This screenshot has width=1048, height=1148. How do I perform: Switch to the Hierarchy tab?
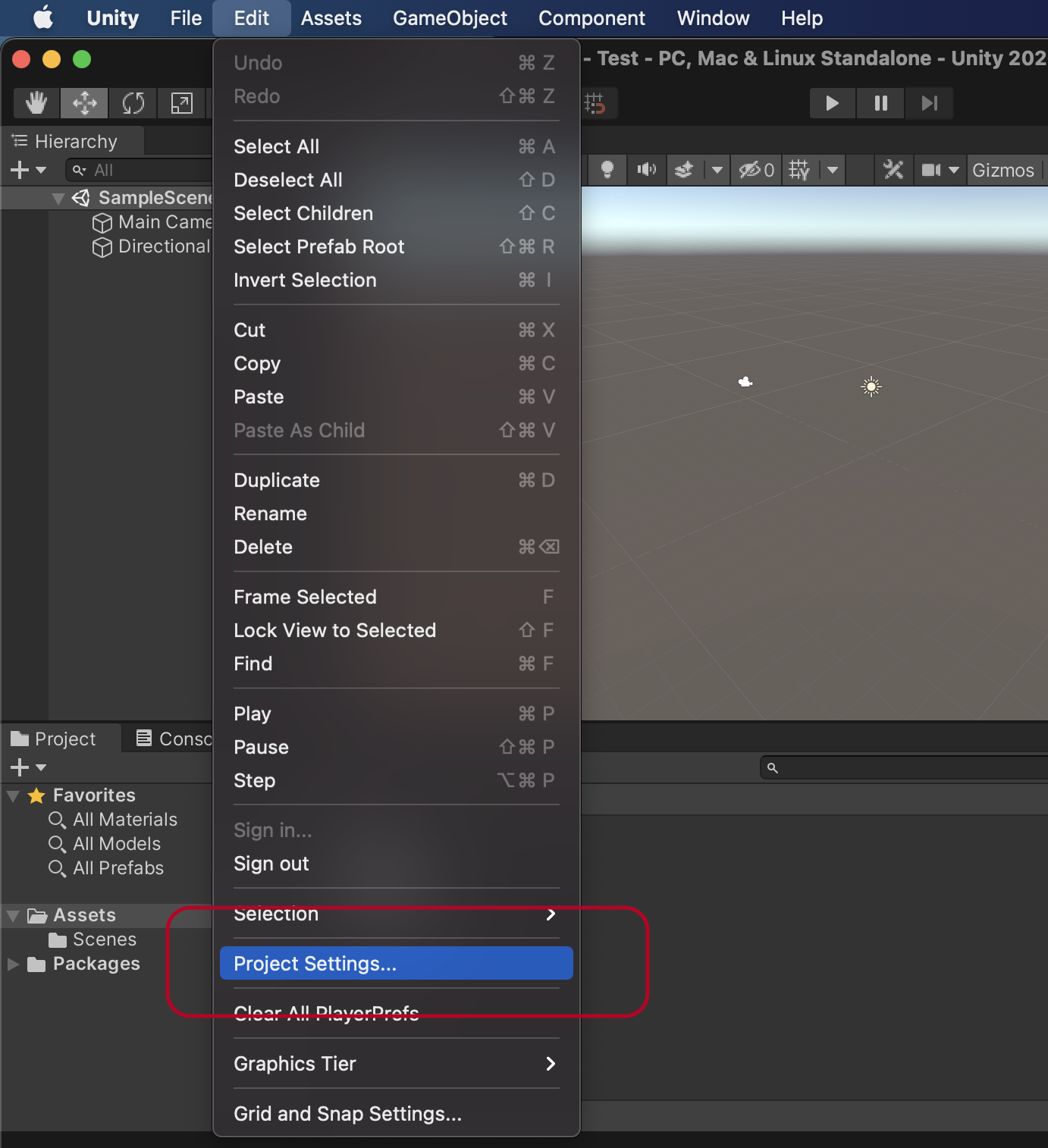click(65, 142)
